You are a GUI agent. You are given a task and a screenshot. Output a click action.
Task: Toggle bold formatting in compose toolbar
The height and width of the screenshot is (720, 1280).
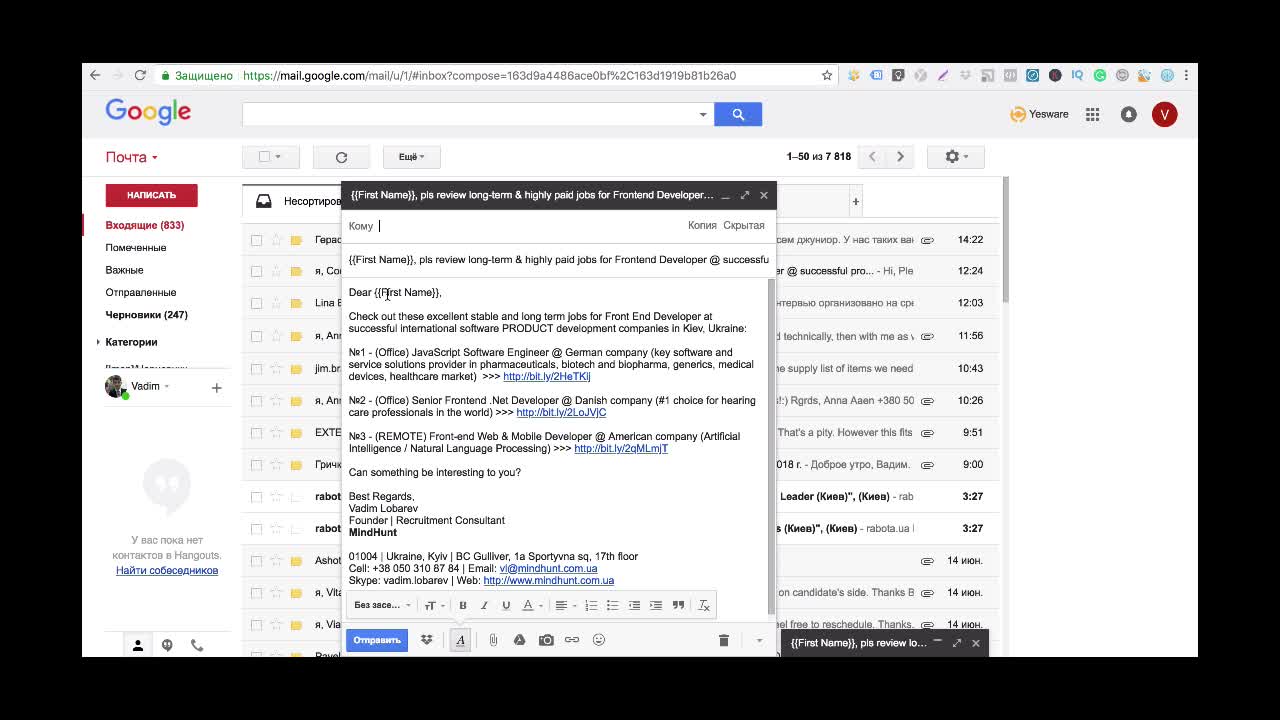click(x=463, y=605)
